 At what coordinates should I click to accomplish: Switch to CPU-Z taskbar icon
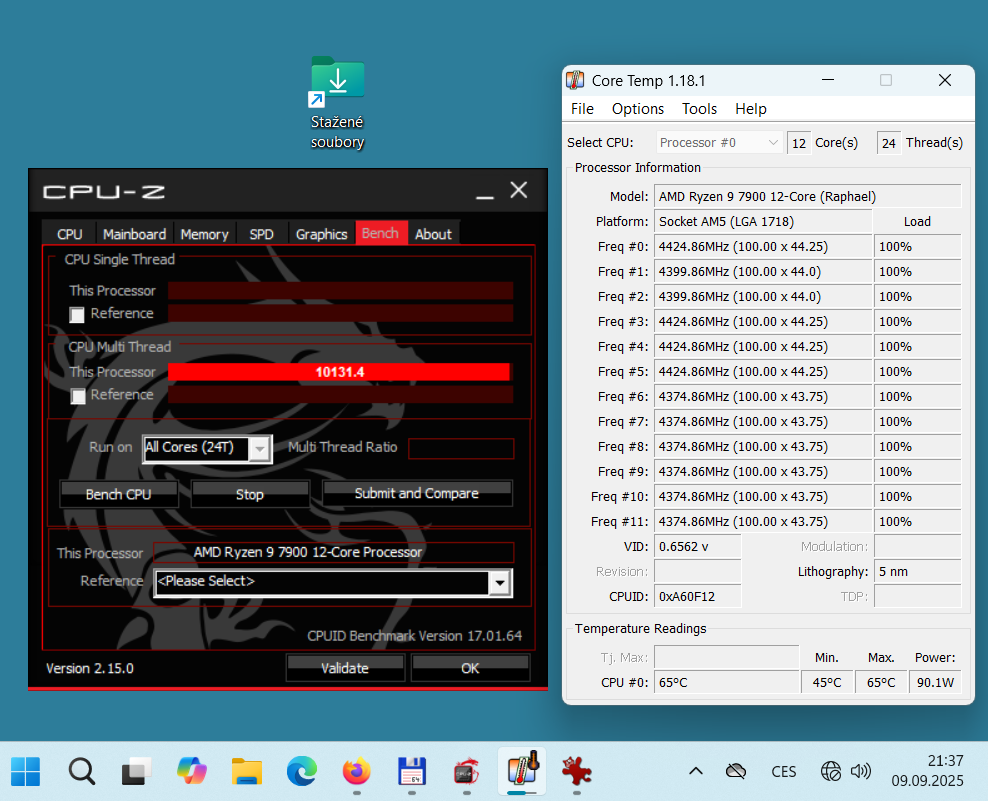tap(467, 771)
